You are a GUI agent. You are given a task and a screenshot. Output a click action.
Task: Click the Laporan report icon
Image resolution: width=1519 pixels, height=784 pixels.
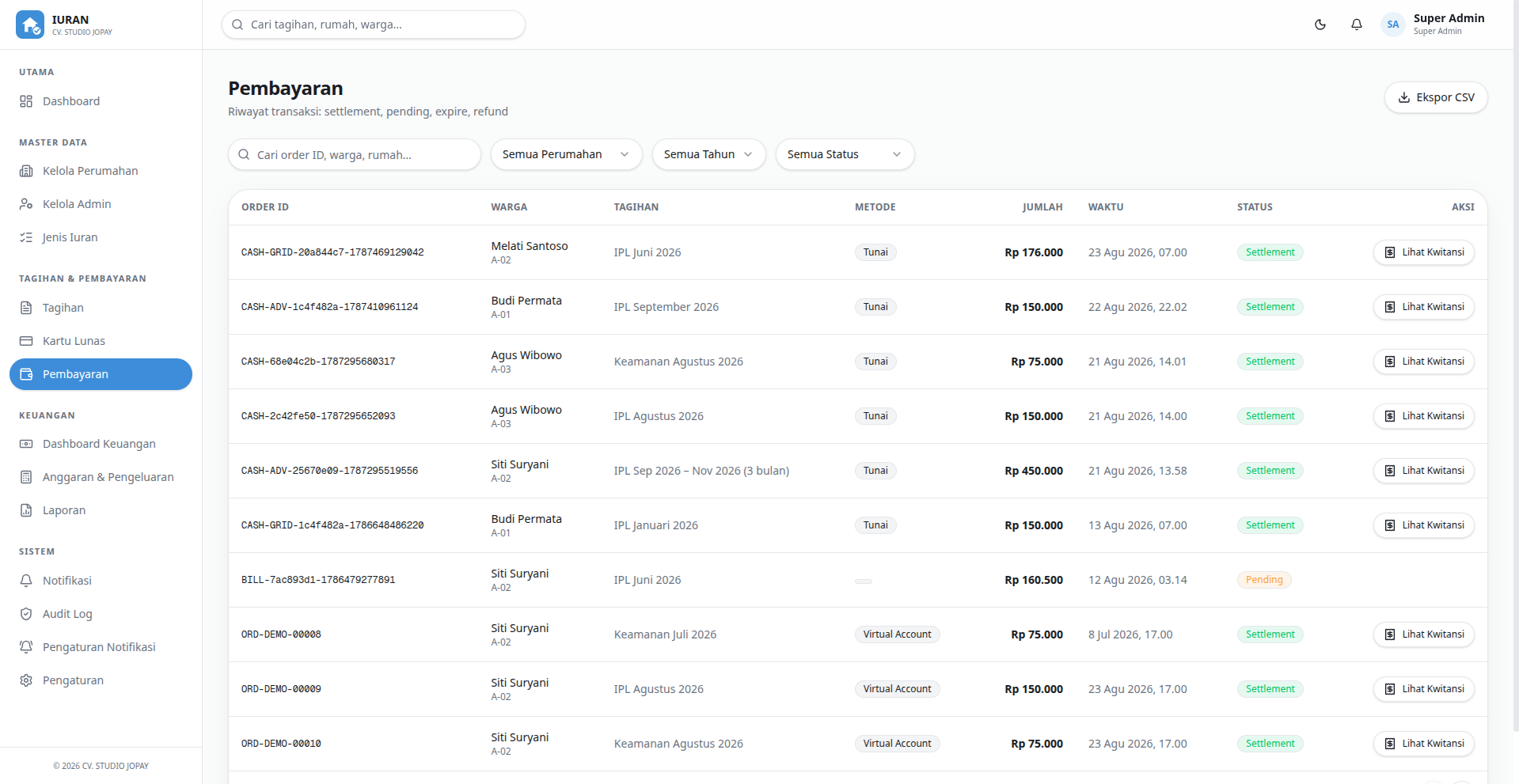click(26, 510)
